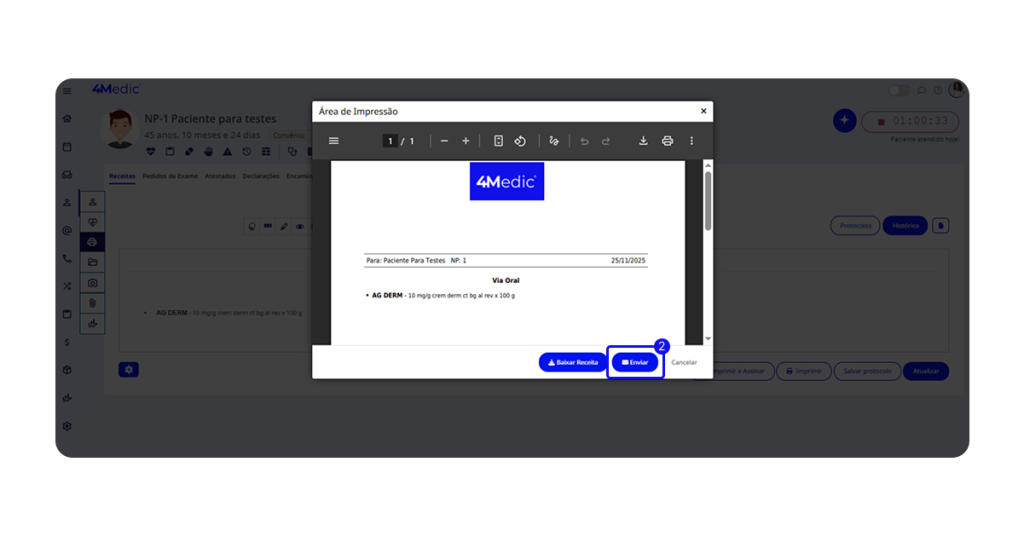1024x537 pixels.
Task: Close the Área de Impressão dialog
Action: click(x=703, y=111)
